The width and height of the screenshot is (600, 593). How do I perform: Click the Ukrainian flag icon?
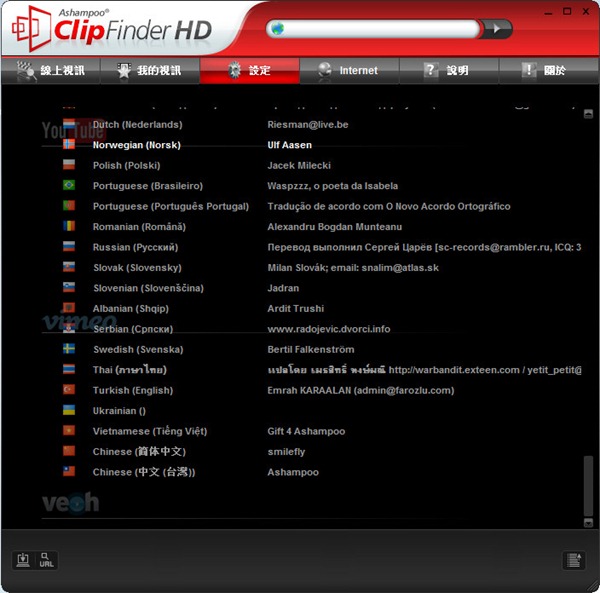coord(69,410)
